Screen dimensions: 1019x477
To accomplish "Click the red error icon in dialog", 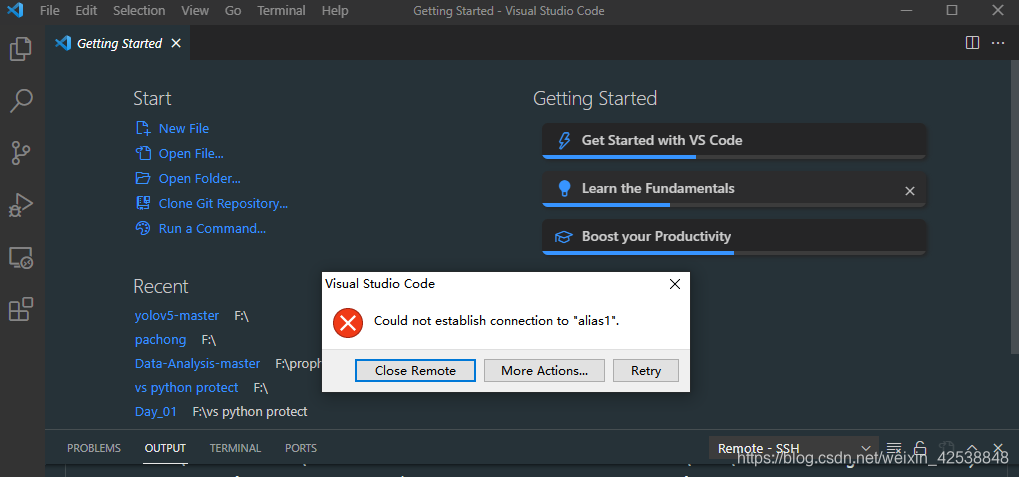I will tap(348, 322).
